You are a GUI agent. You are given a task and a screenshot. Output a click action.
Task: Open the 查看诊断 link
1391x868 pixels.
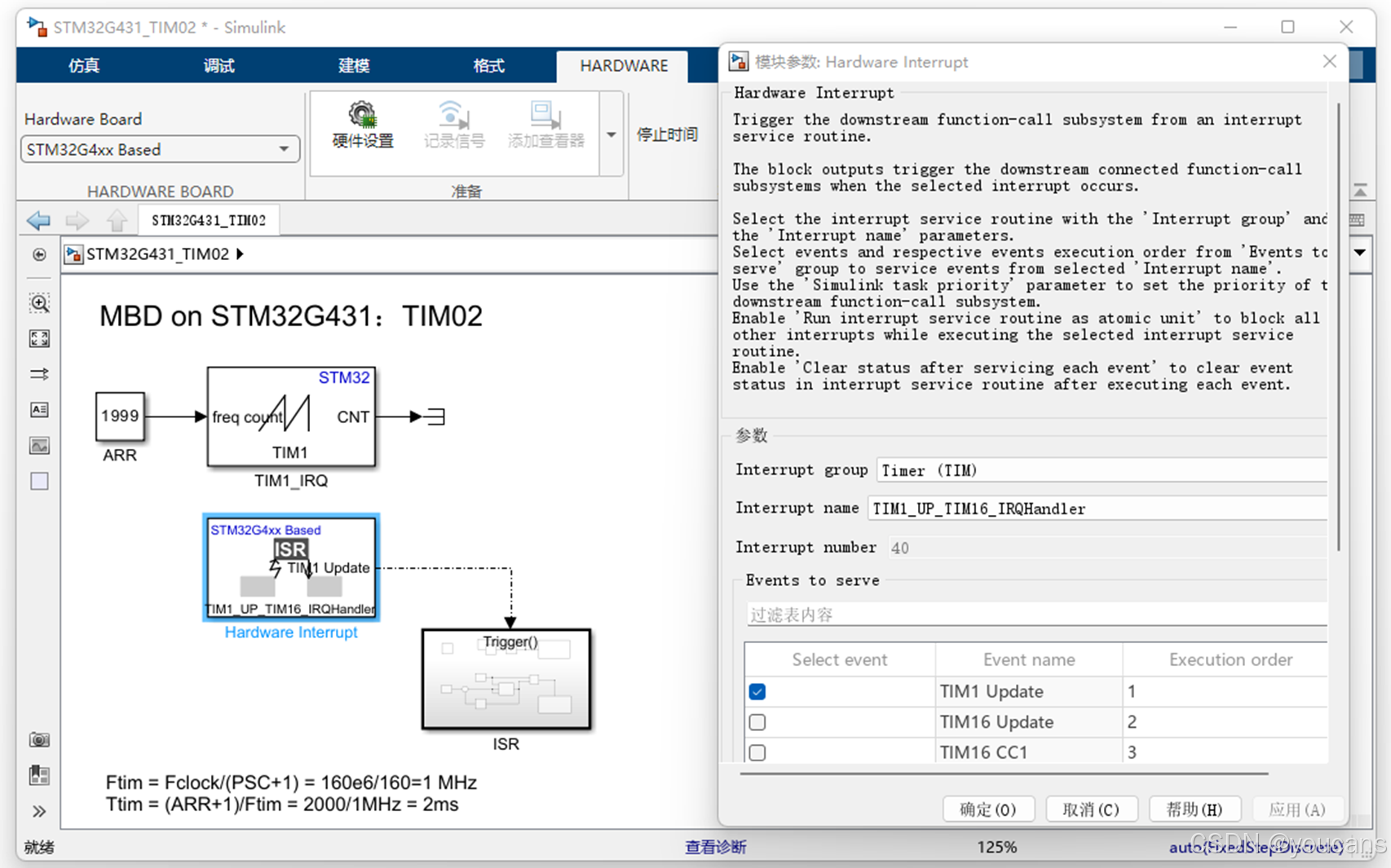pyautogui.click(x=716, y=847)
